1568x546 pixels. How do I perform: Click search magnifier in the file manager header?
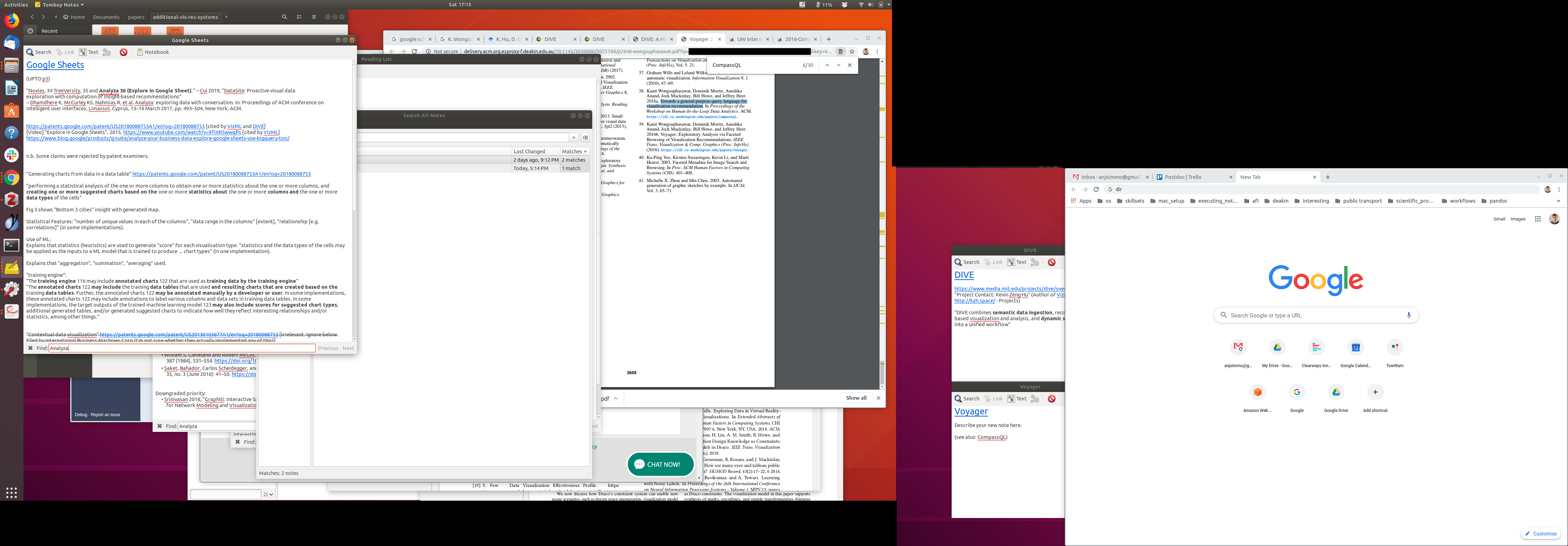click(284, 17)
